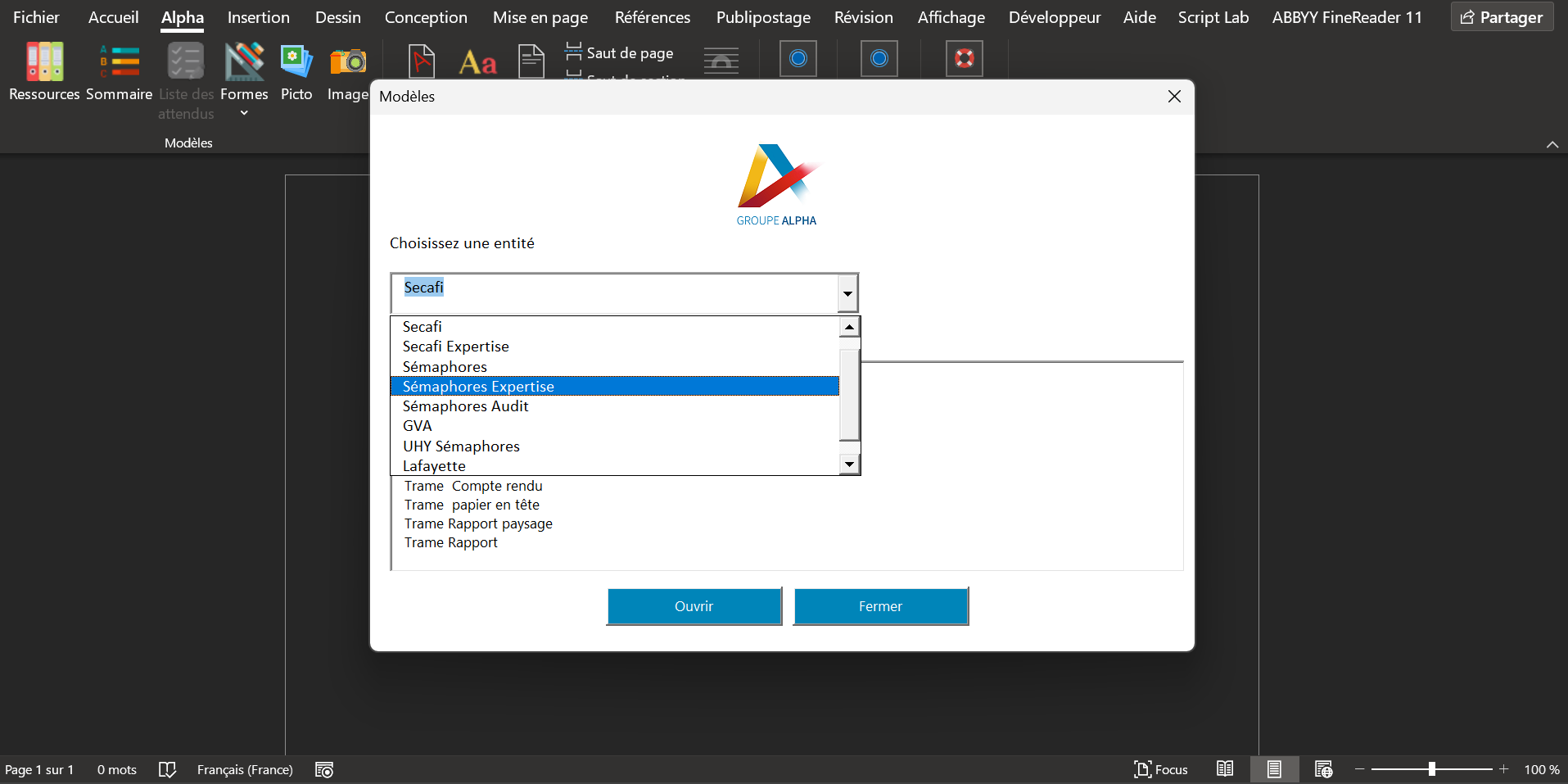Image resolution: width=1568 pixels, height=784 pixels.
Task: Switch to Read Mode view
Action: point(1225,769)
